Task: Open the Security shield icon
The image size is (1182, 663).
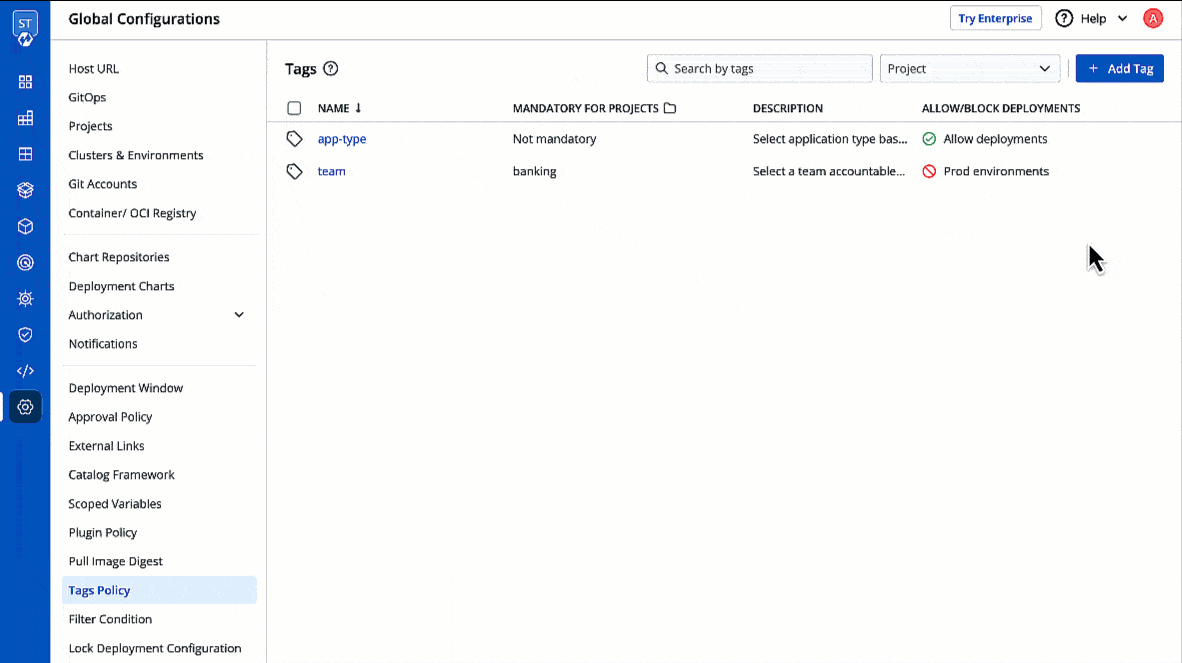Action: click(25, 334)
